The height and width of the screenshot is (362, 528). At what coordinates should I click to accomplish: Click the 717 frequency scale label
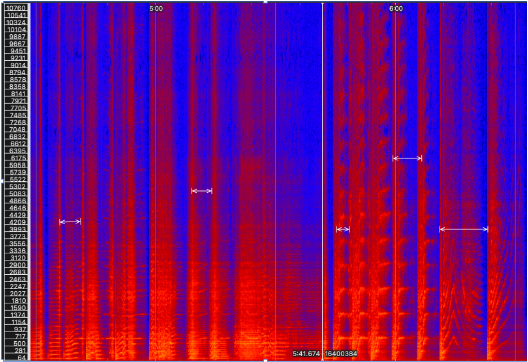pyautogui.click(x=16, y=336)
